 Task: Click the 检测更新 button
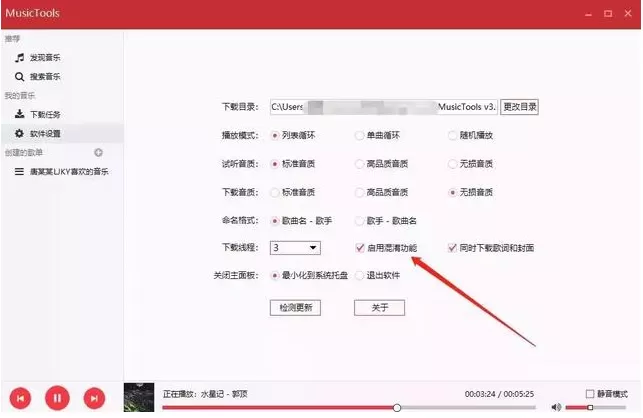pyautogui.click(x=295, y=308)
